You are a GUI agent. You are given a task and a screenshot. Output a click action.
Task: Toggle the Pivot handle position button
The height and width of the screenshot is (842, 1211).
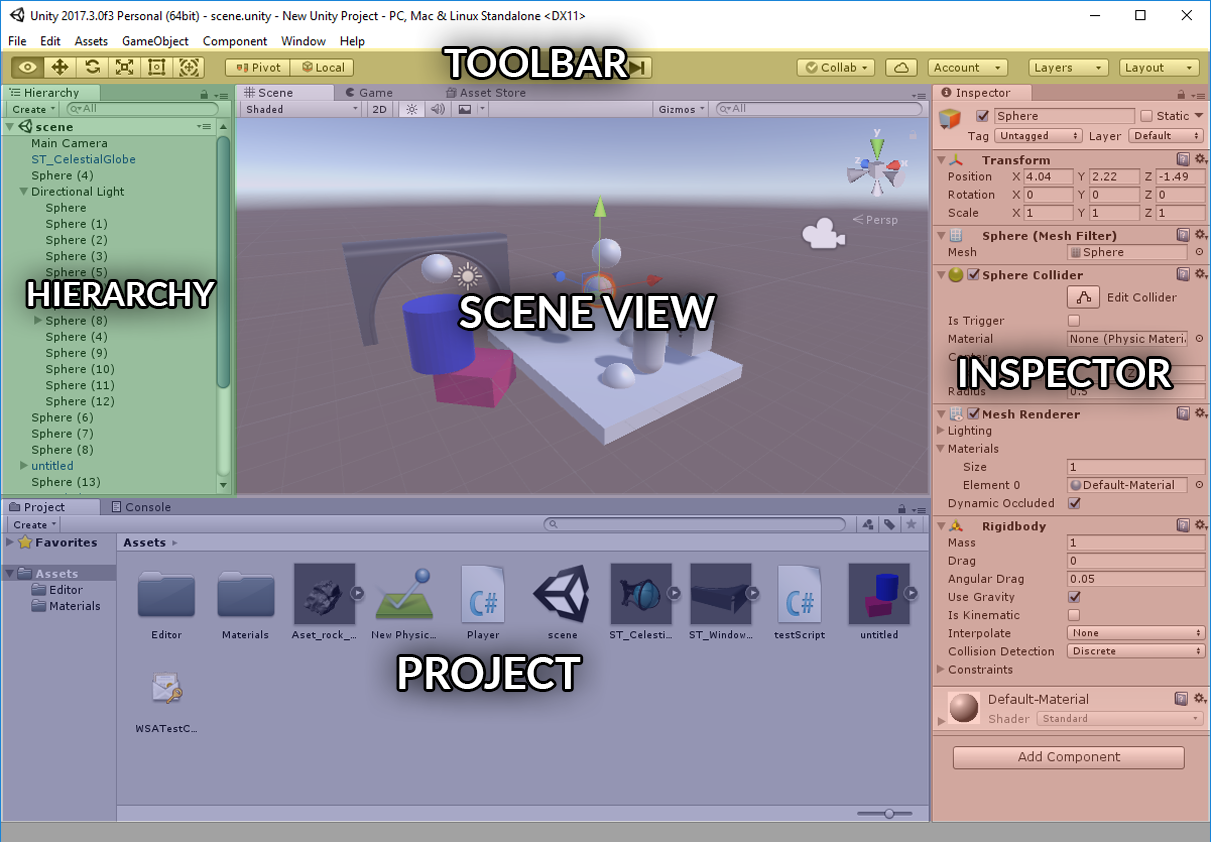258,67
